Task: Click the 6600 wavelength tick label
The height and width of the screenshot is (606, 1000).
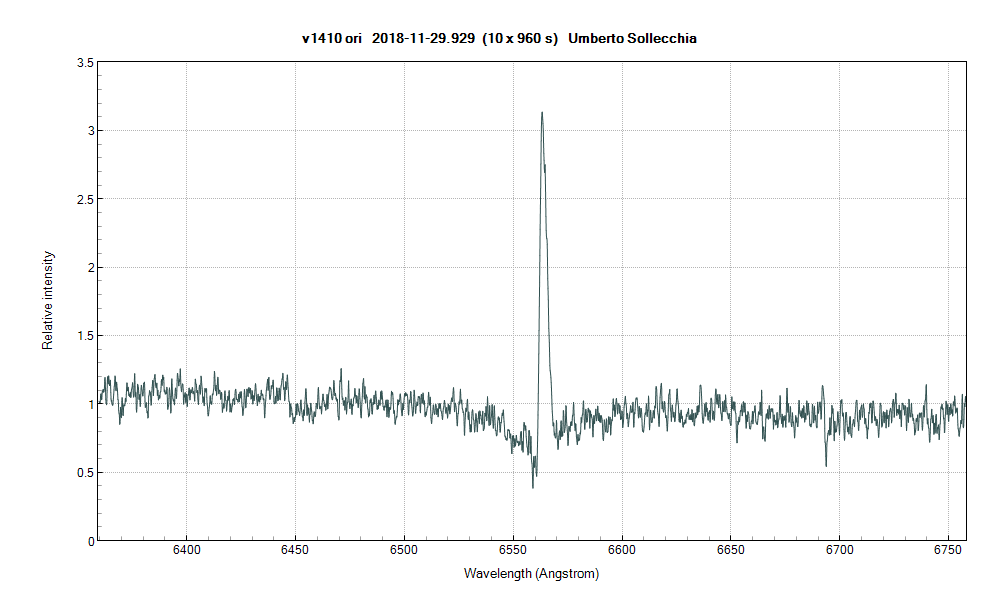Action: [621, 551]
